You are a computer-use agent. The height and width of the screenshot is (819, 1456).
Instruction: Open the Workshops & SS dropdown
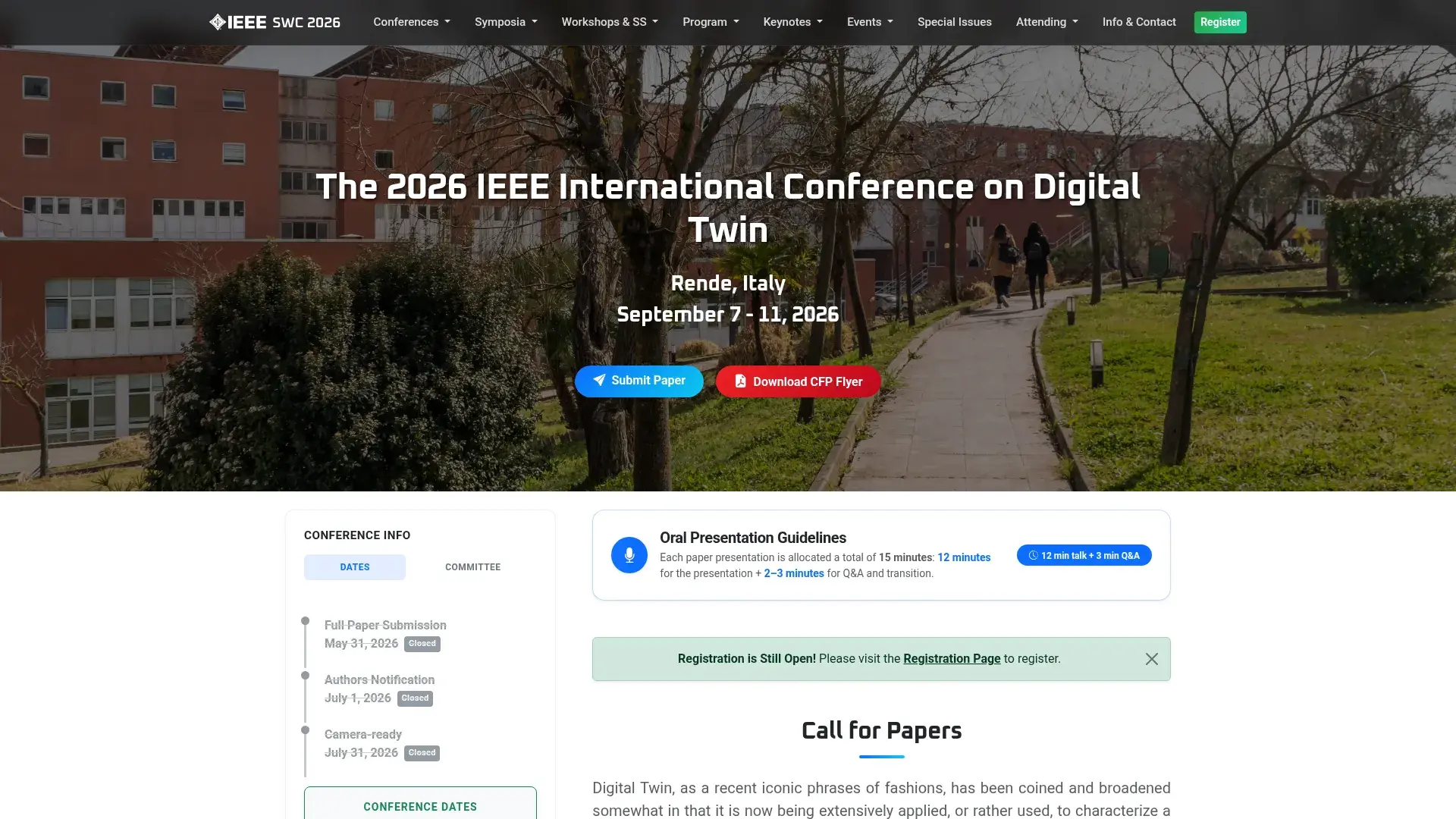610,22
